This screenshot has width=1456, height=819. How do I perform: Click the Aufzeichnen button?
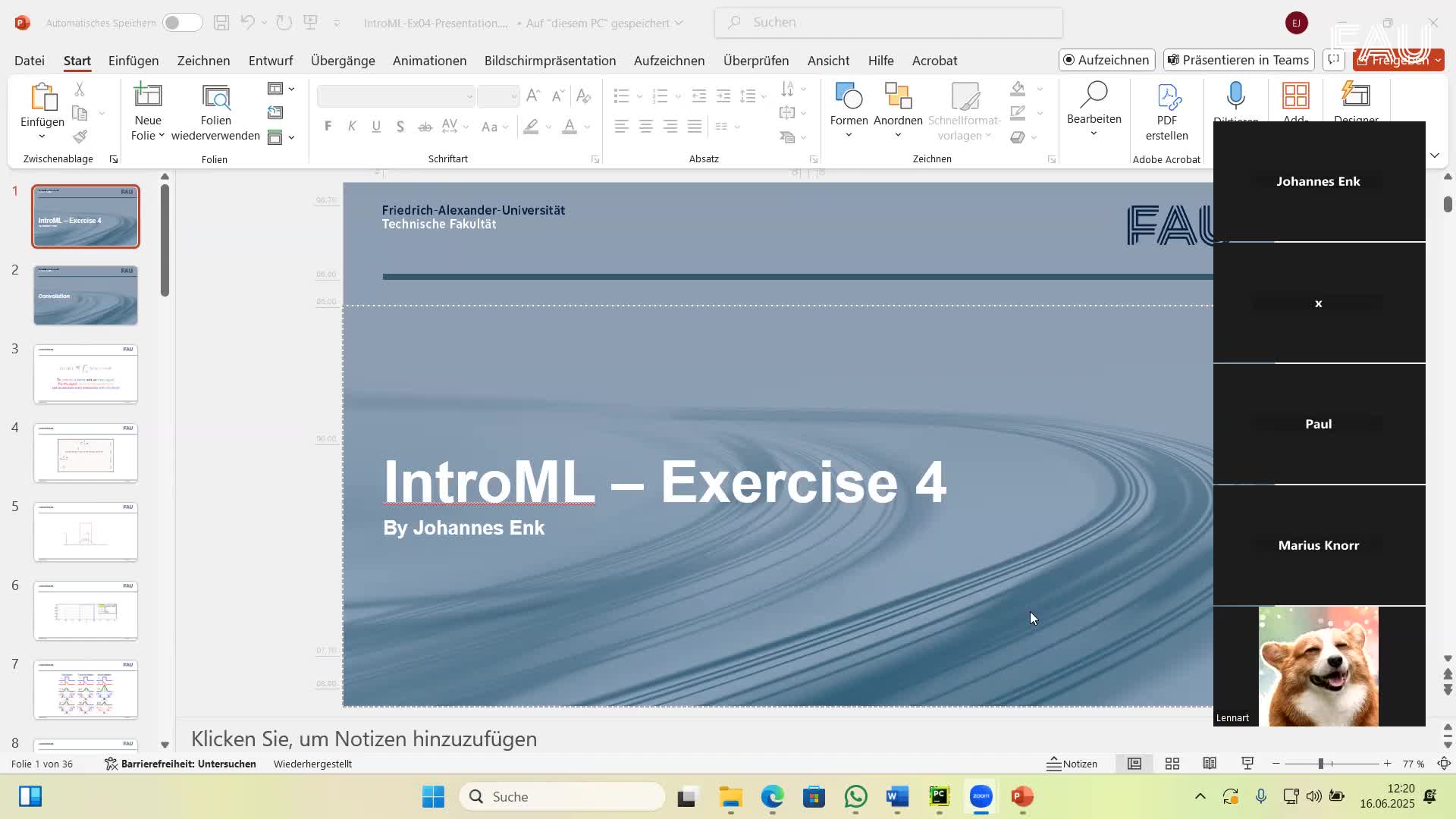(x=1106, y=60)
